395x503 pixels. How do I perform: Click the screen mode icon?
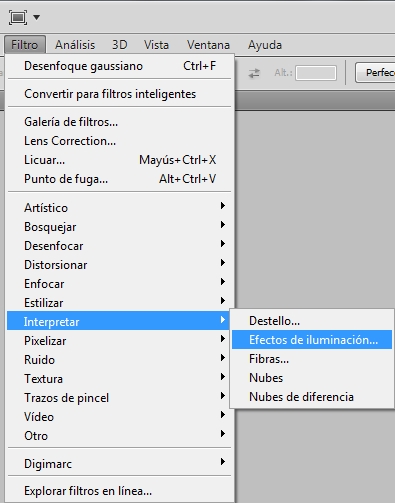(18, 17)
